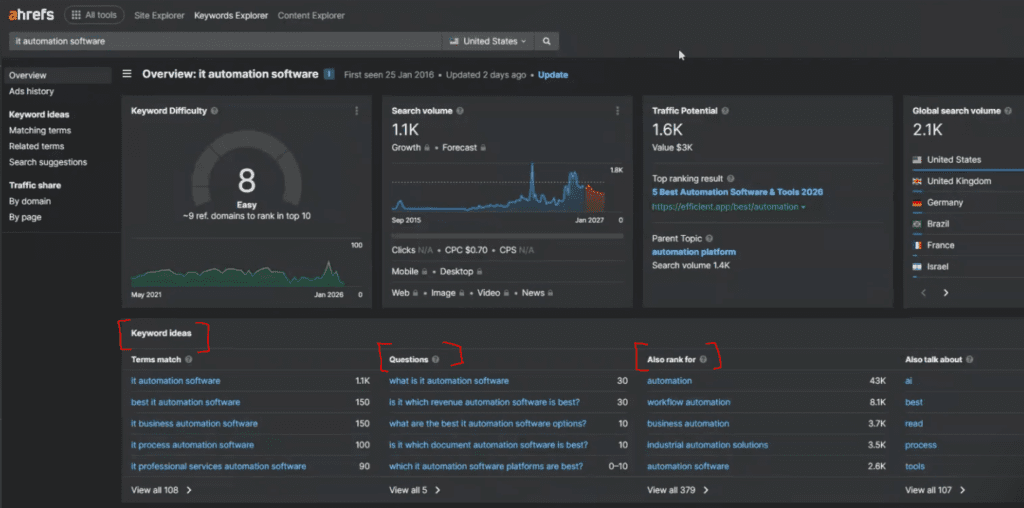Open 5 Best Automation Software & Tools link
Image resolution: width=1024 pixels, height=508 pixels.
(x=737, y=192)
